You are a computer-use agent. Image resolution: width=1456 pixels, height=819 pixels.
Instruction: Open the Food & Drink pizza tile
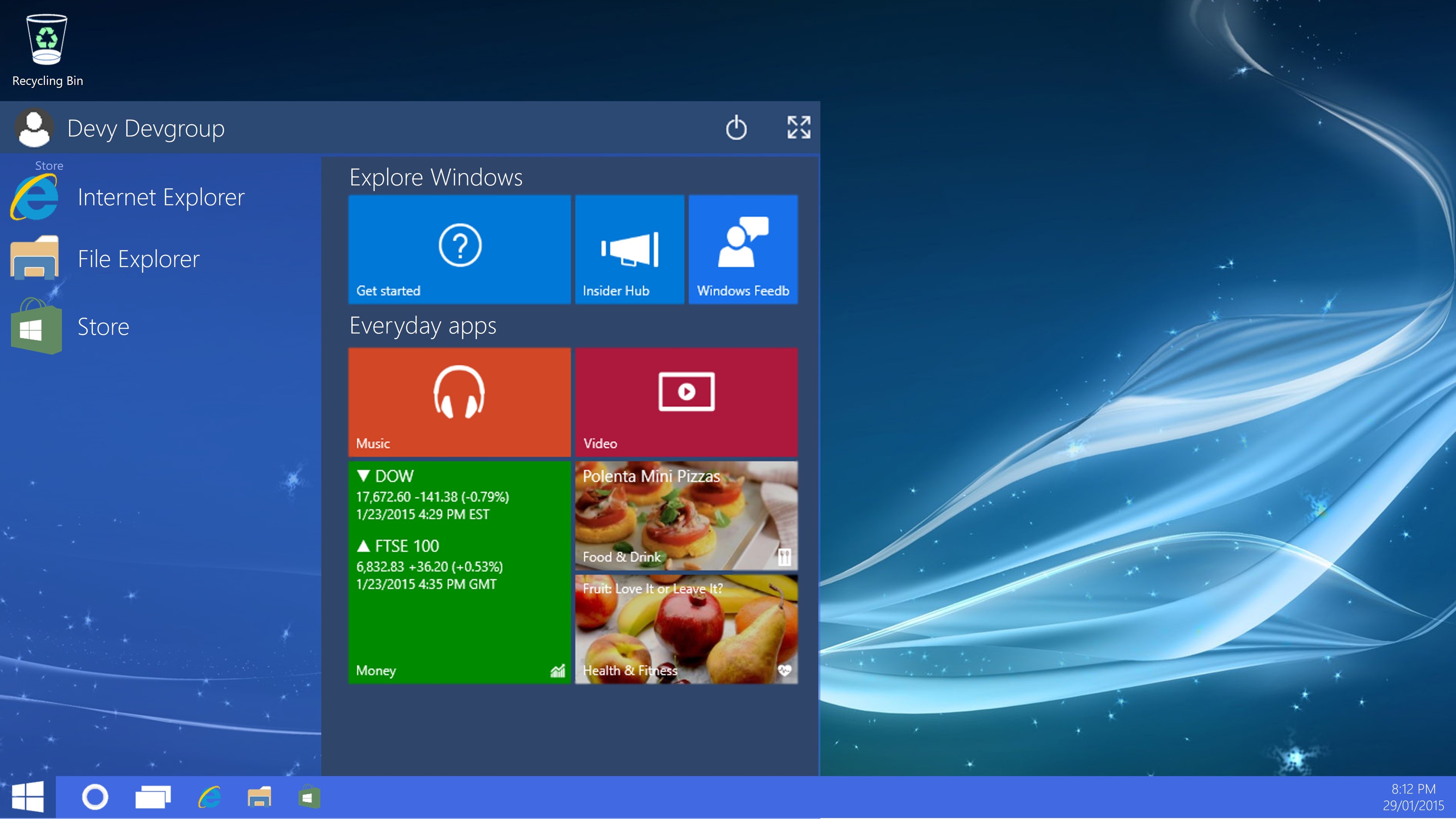(x=686, y=515)
